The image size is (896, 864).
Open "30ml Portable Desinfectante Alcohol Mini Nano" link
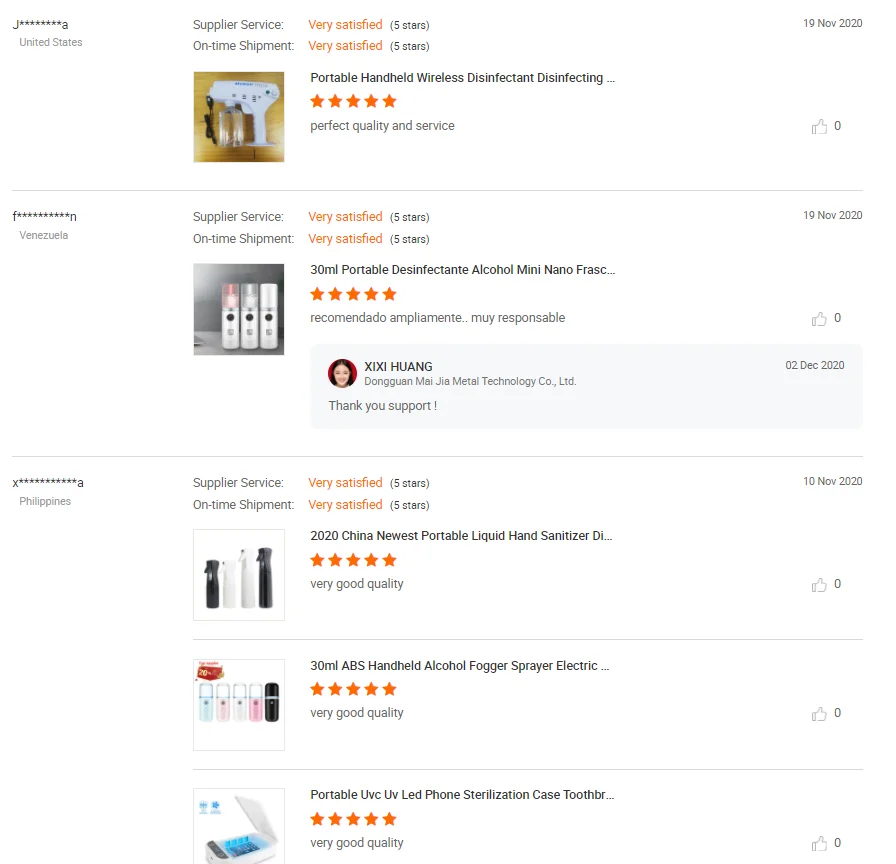tap(462, 270)
